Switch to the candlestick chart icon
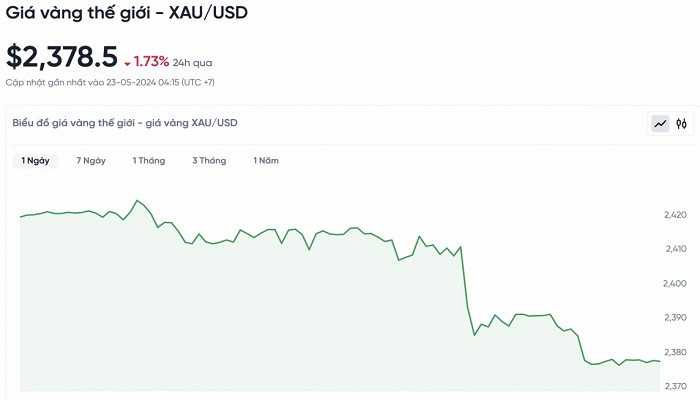Image resolution: width=700 pixels, height=400 pixels. [681, 124]
